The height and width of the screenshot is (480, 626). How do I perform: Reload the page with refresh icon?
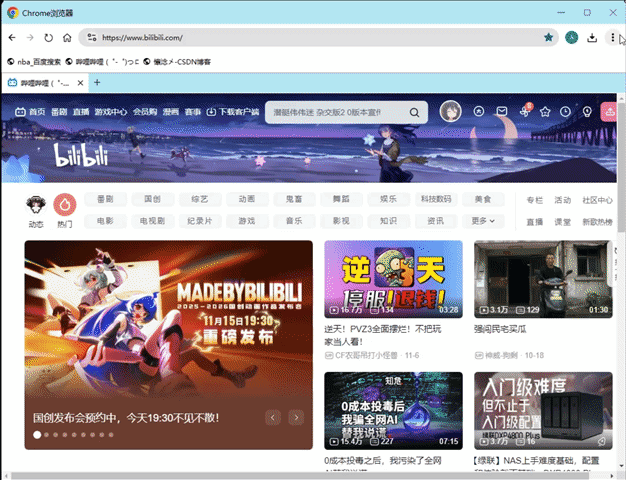click(x=48, y=38)
